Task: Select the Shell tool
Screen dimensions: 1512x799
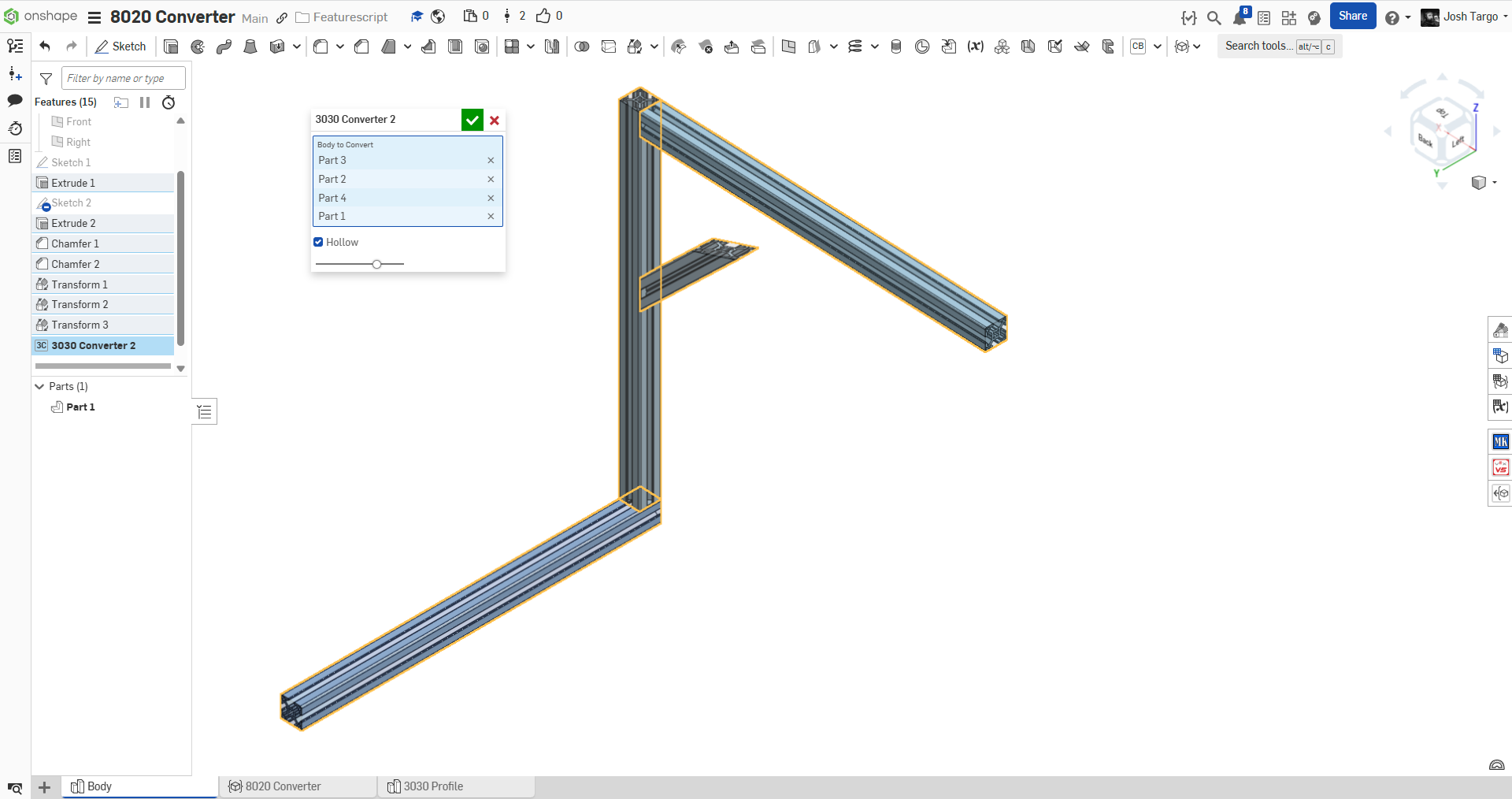Action: (x=455, y=46)
